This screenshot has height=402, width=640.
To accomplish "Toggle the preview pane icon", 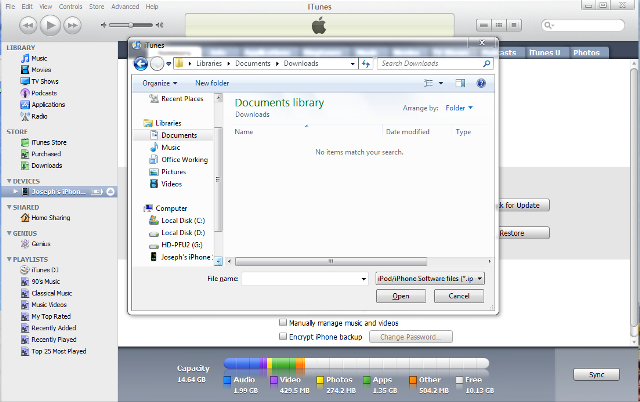I will (460, 83).
